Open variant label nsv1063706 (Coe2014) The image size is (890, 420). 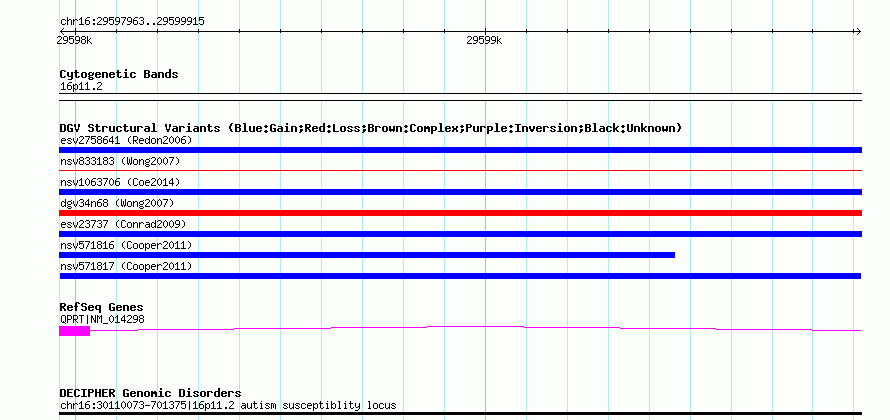pyautogui.click(x=120, y=182)
